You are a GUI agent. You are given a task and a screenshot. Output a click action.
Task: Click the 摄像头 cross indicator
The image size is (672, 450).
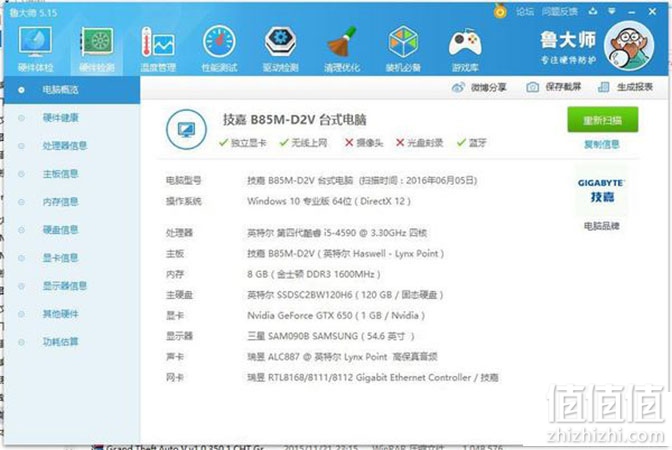pyautogui.click(x=364, y=143)
